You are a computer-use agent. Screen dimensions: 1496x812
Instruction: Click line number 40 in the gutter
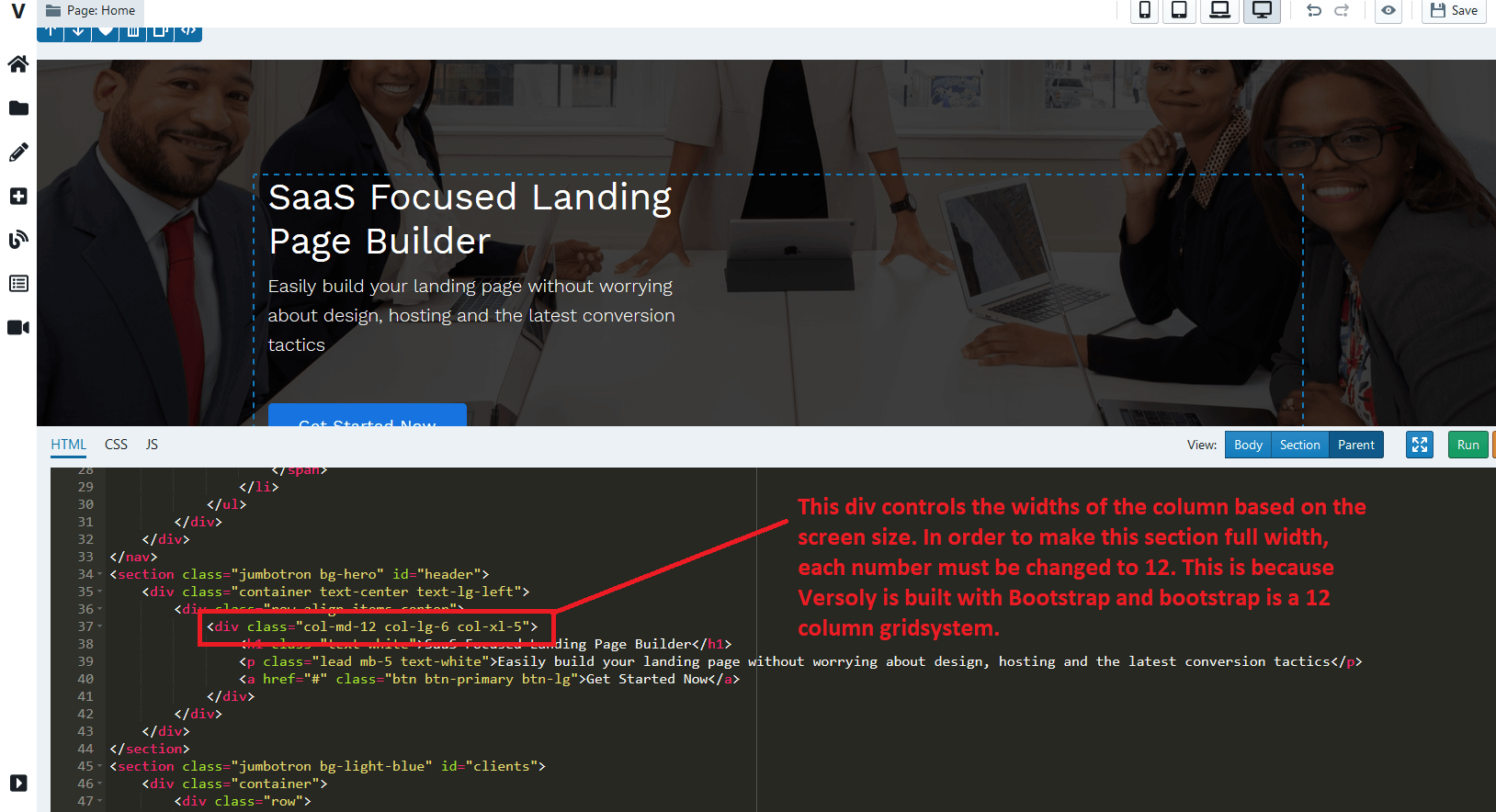click(x=85, y=679)
